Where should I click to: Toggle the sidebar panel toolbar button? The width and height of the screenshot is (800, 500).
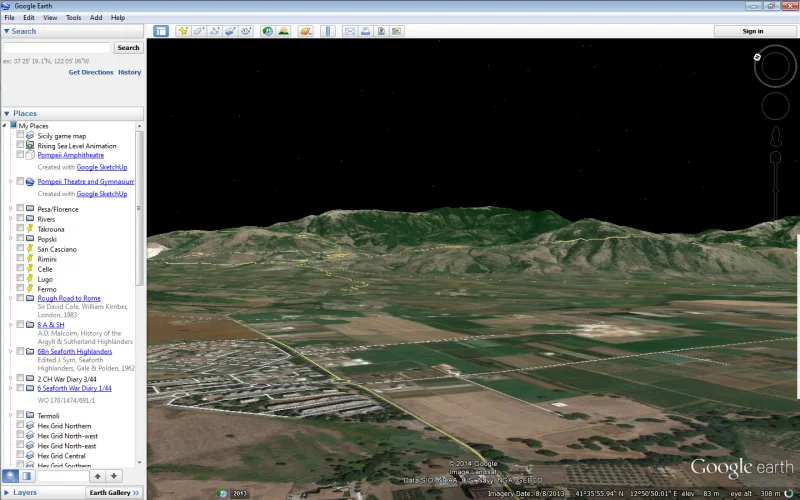click(x=161, y=31)
